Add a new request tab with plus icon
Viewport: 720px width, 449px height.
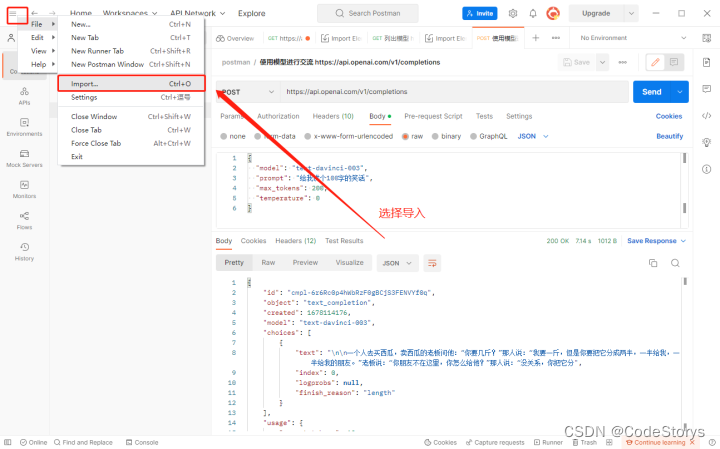(x=535, y=38)
